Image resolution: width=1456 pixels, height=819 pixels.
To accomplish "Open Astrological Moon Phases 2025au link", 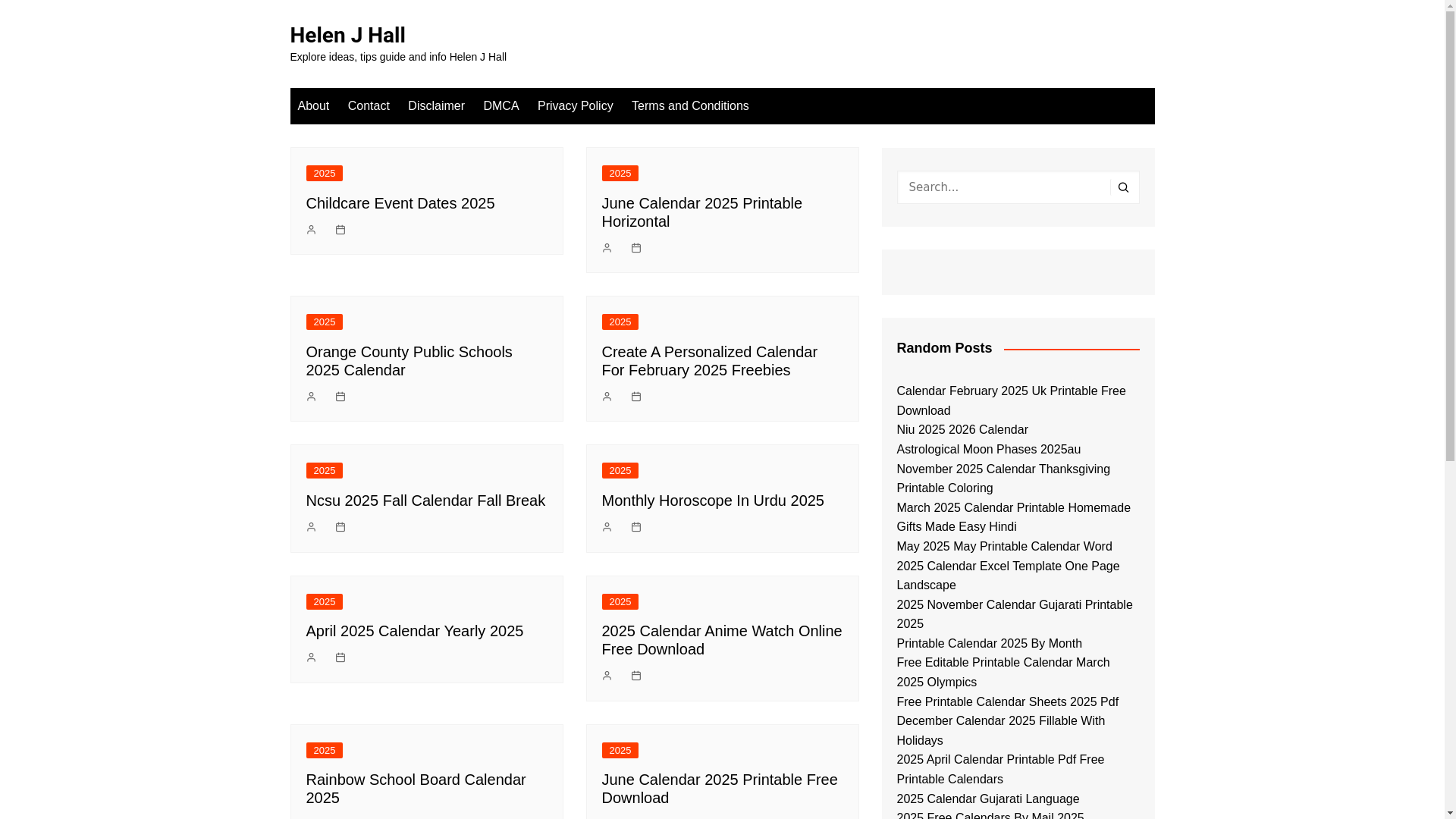I will (988, 450).
